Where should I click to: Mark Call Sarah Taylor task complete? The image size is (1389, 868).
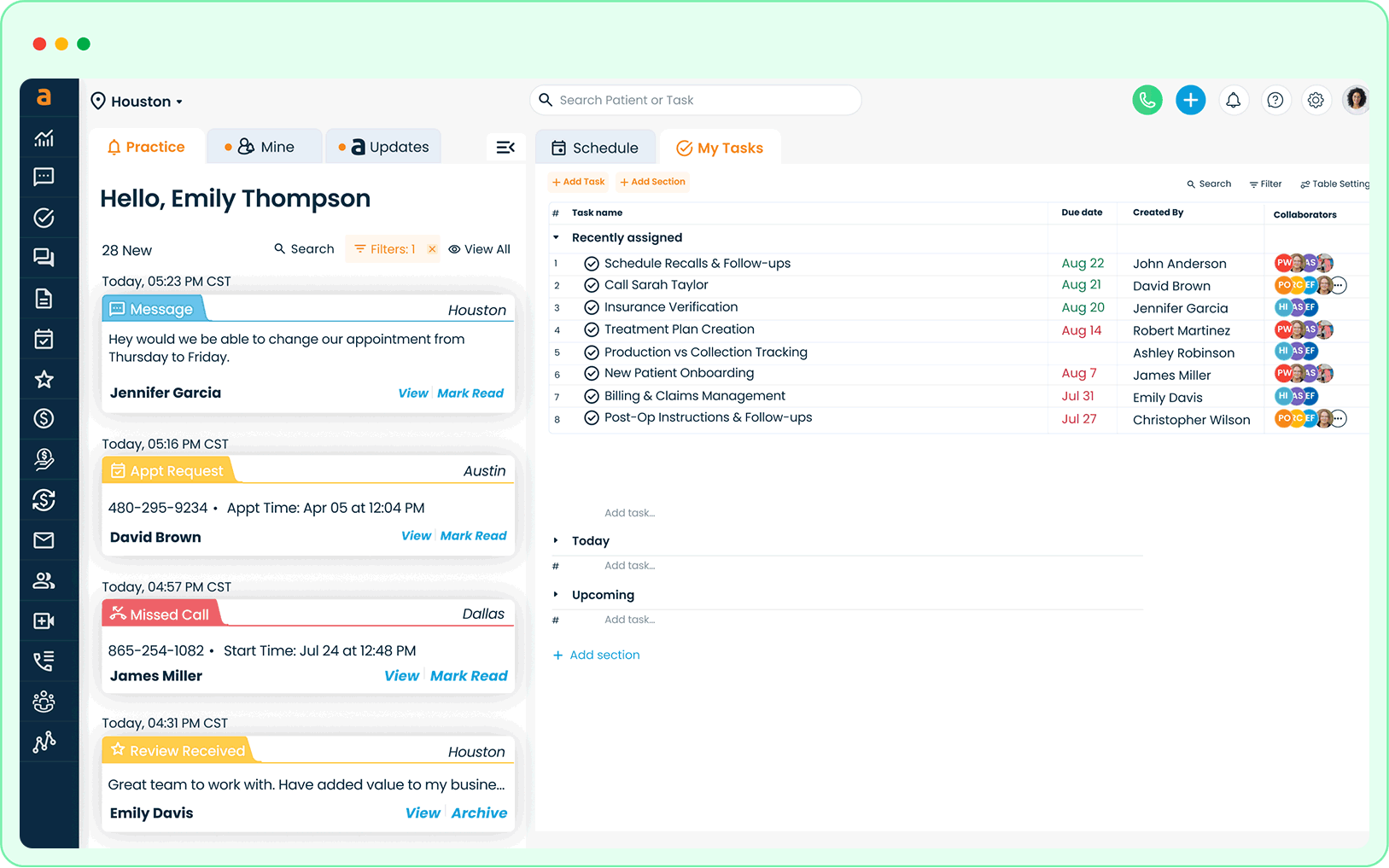(x=591, y=285)
